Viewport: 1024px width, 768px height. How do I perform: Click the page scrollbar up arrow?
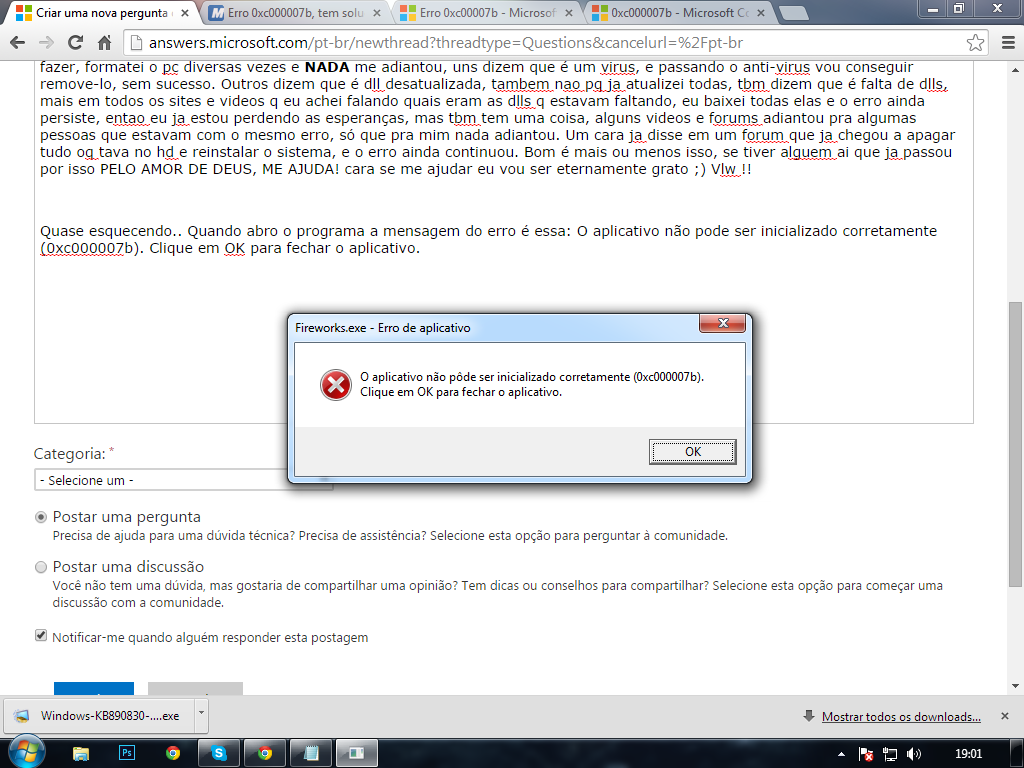pos(1015,69)
